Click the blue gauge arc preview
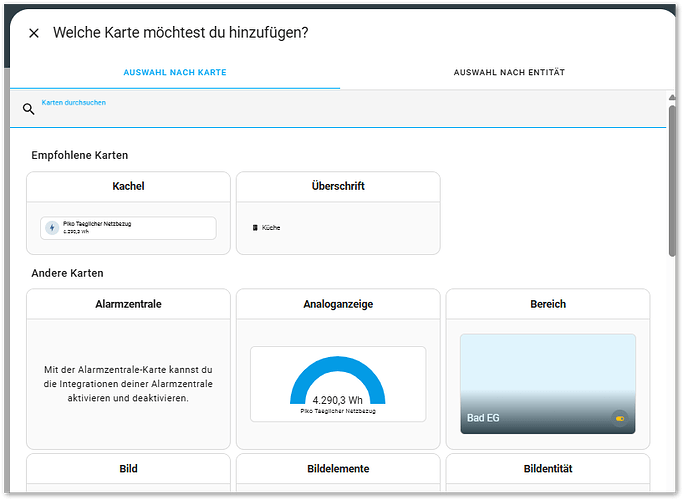The image size is (683, 500). (338, 378)
